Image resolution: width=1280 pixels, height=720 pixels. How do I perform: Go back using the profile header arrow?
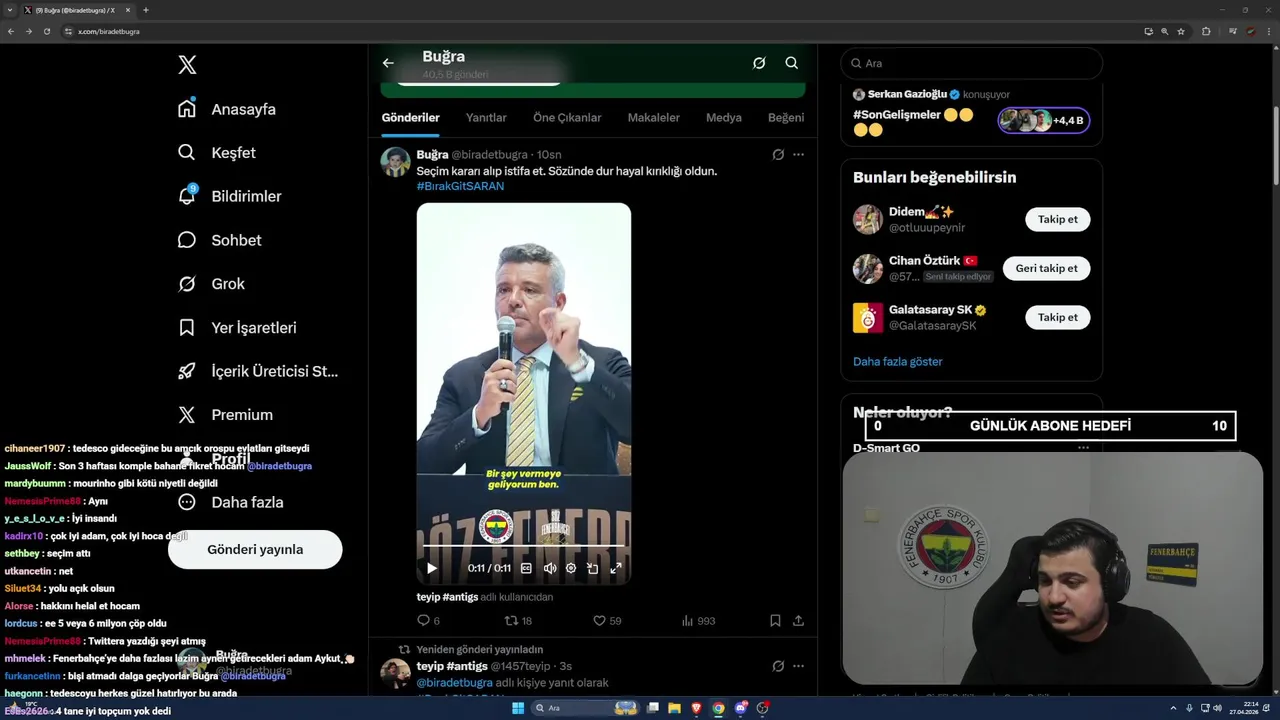[388, 63]
